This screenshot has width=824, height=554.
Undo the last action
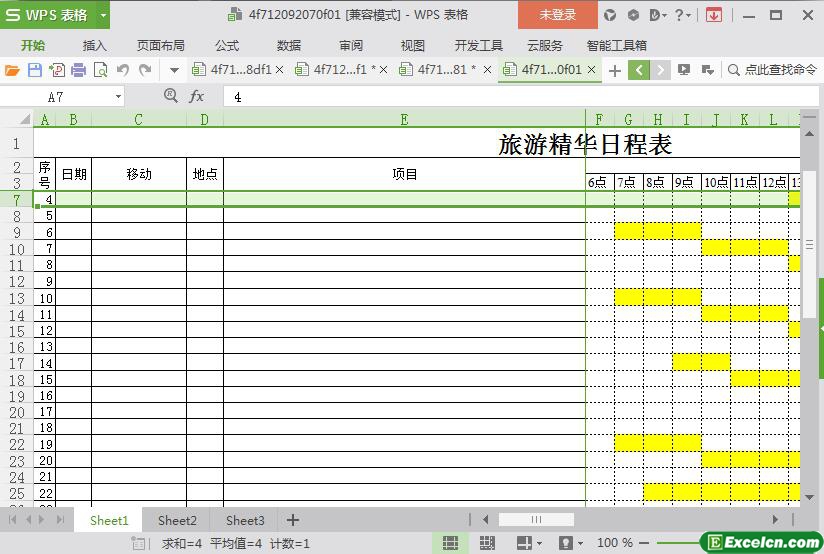pos(122,69)
